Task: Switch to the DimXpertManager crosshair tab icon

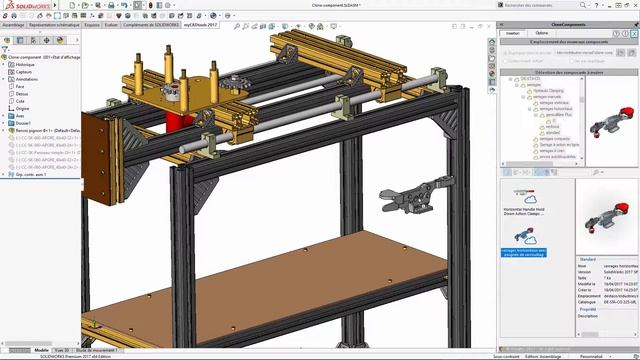Action: pyautogui.click(x=47, y=40)
